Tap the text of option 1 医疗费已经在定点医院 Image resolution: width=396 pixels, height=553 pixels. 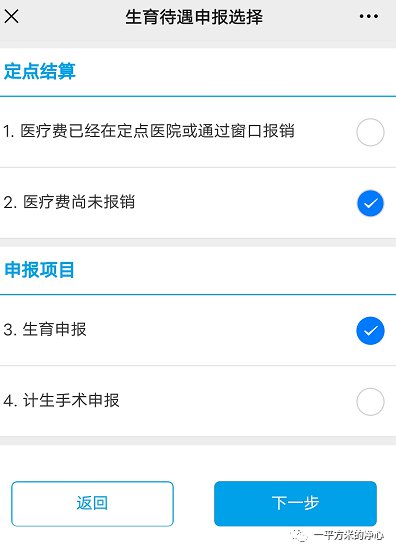tap(149, 131)
